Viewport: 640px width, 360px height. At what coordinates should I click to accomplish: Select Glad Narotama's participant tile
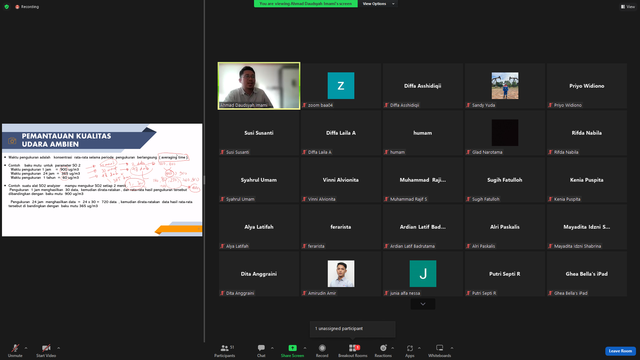coord(505,133)
